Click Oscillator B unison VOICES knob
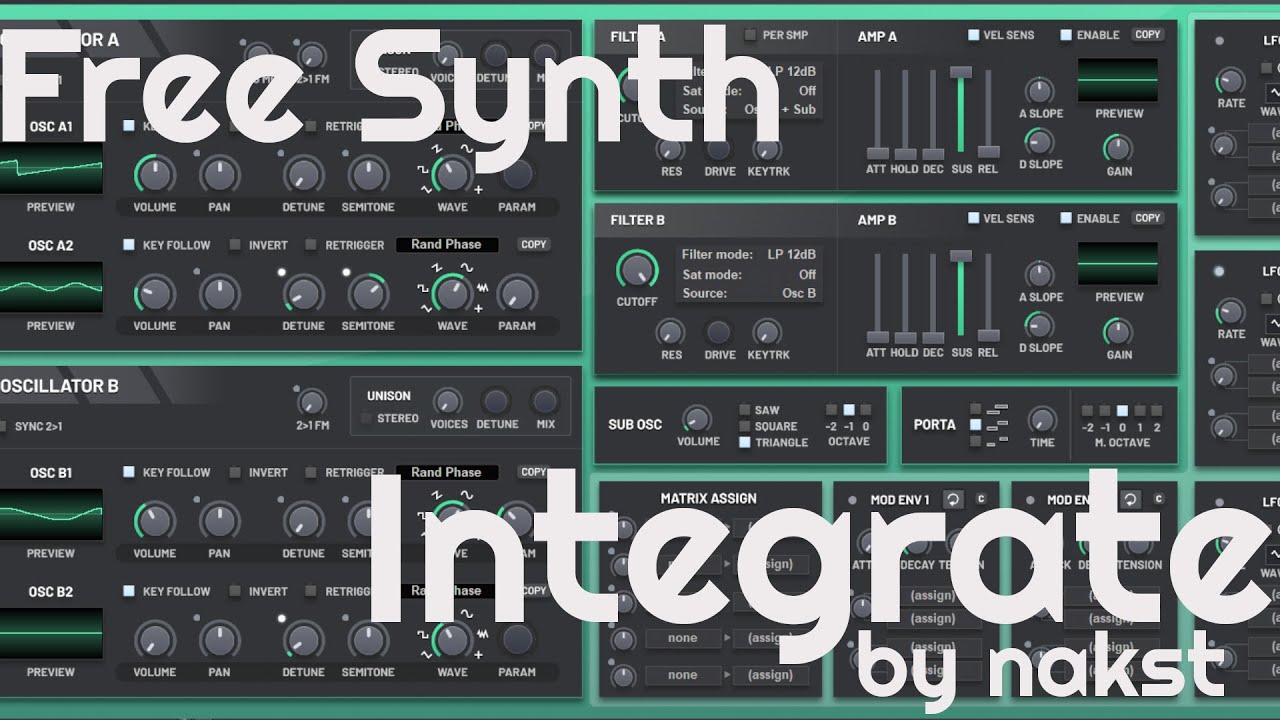 coord(448,401)
